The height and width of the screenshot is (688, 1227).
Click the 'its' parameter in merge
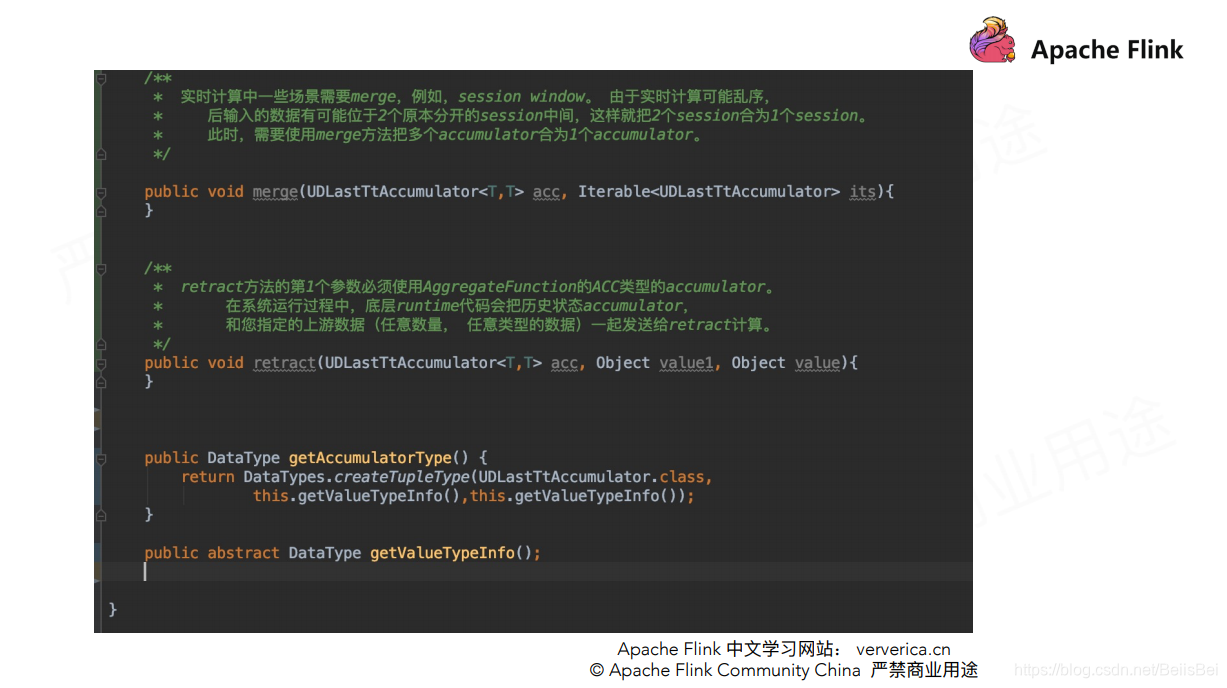point(862,191)
